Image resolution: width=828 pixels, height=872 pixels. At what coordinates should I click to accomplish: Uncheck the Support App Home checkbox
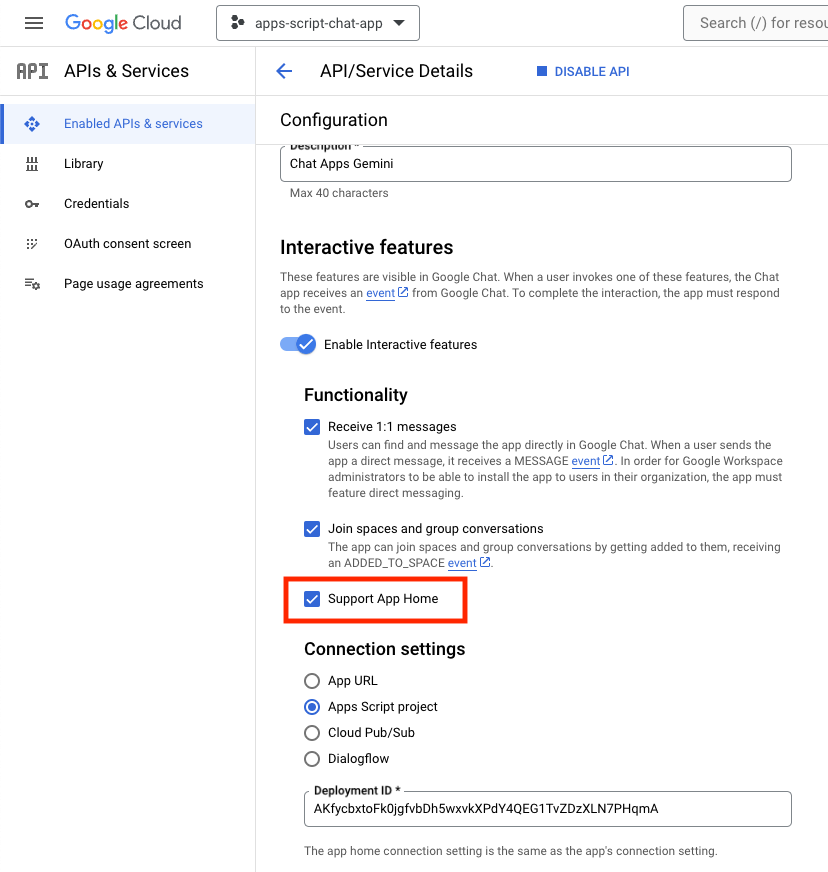[x=312, y=599]
